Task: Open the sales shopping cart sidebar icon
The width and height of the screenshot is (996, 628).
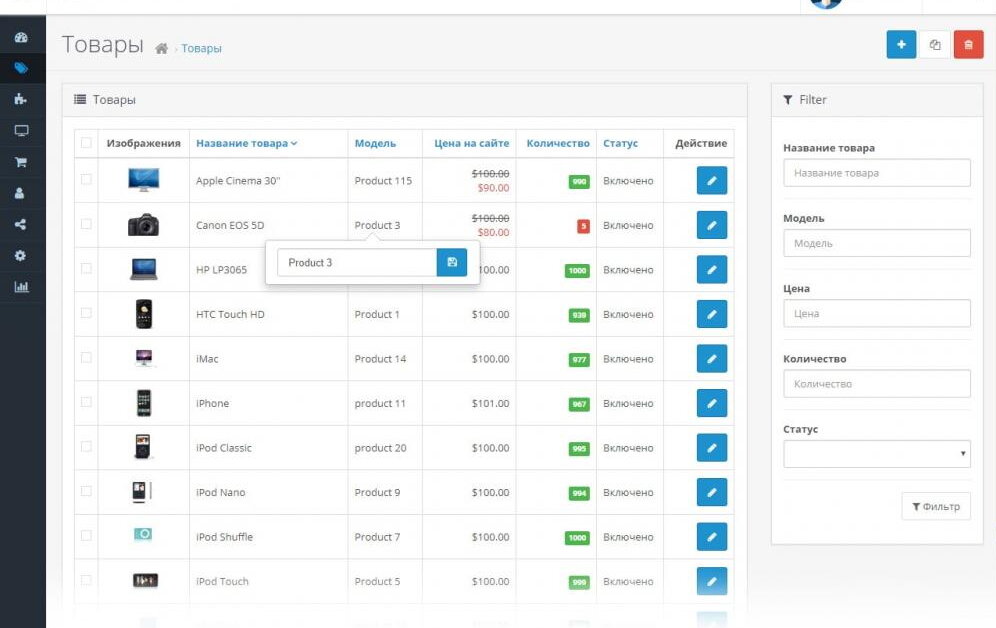Action: (x=21, y=162)
